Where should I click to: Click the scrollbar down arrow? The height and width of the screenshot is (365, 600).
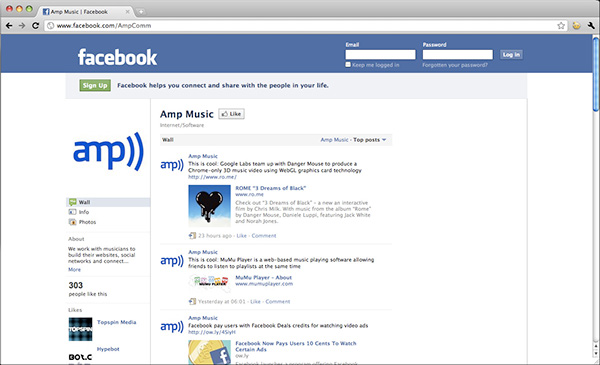(x=595, y=354)
